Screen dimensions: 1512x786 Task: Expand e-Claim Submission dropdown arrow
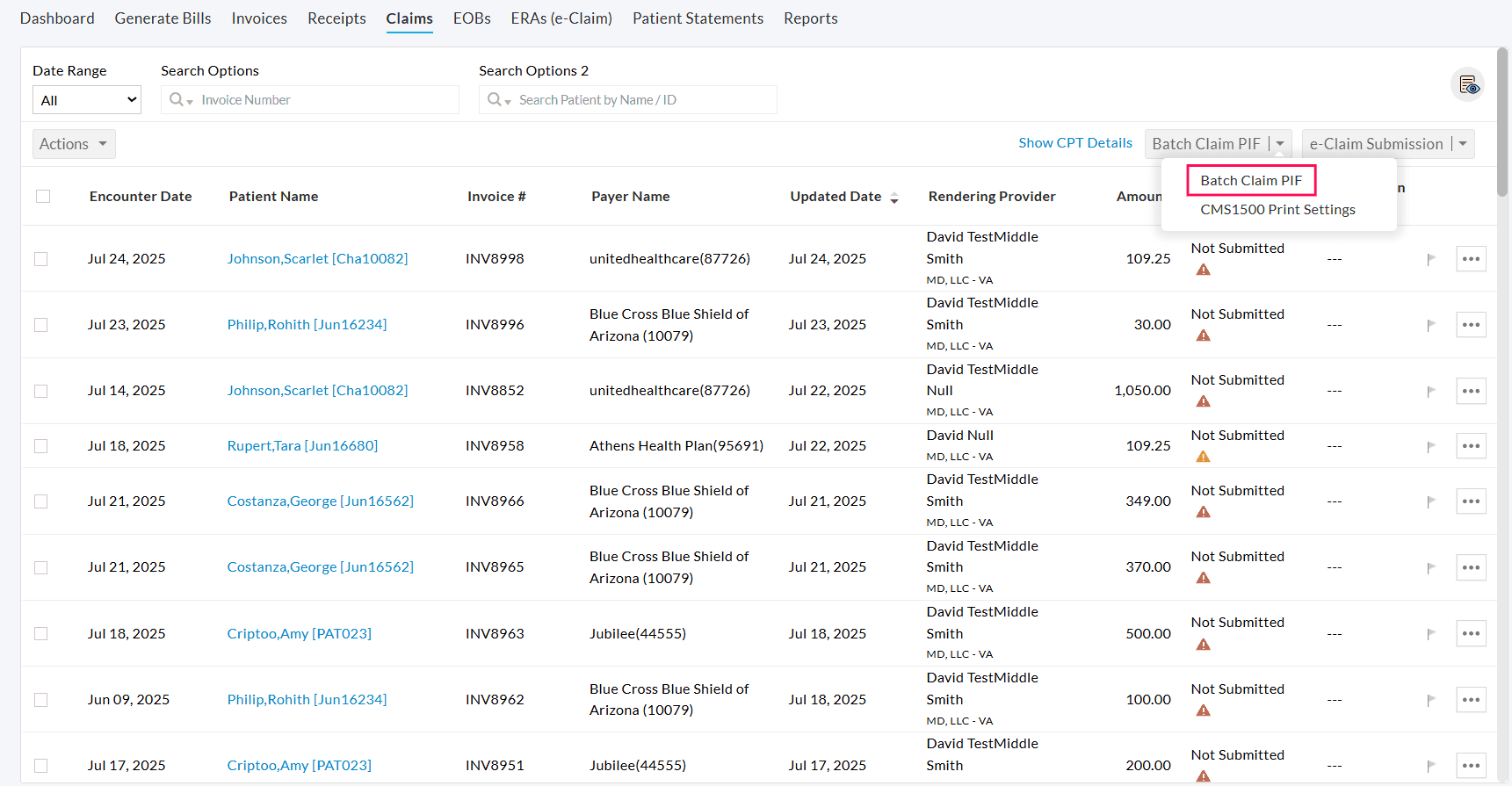pos(1463,144)
